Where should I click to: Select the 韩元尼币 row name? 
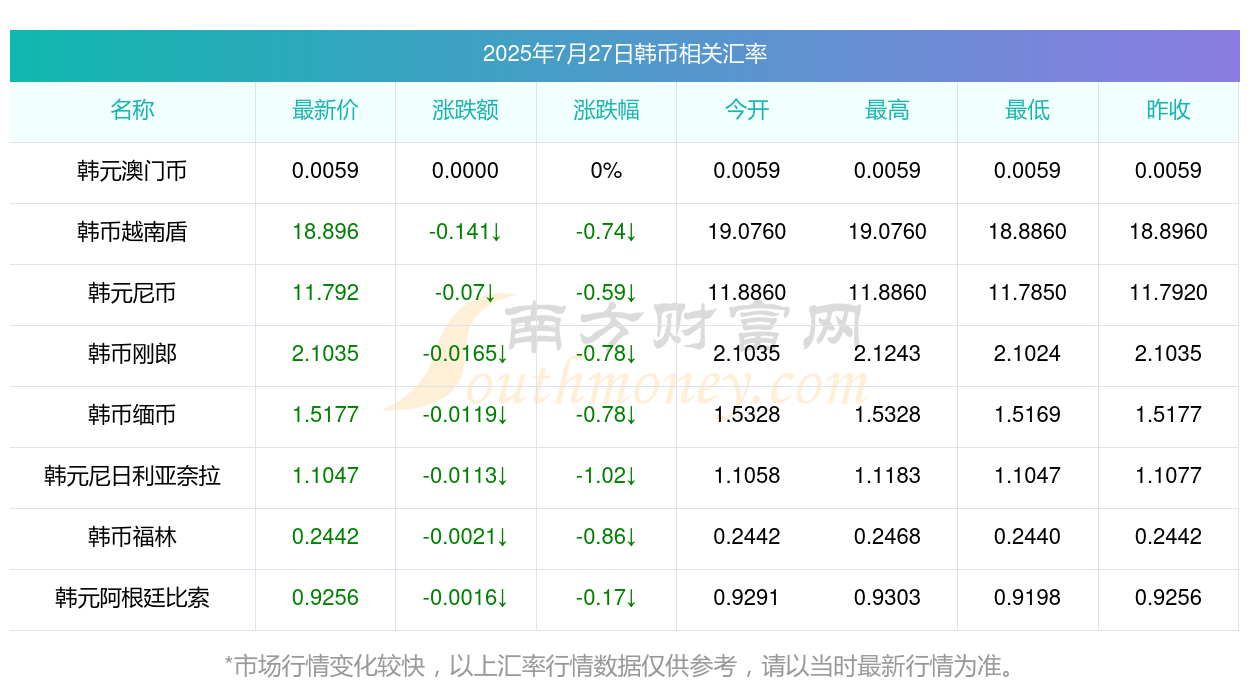[x=132, y=293]
